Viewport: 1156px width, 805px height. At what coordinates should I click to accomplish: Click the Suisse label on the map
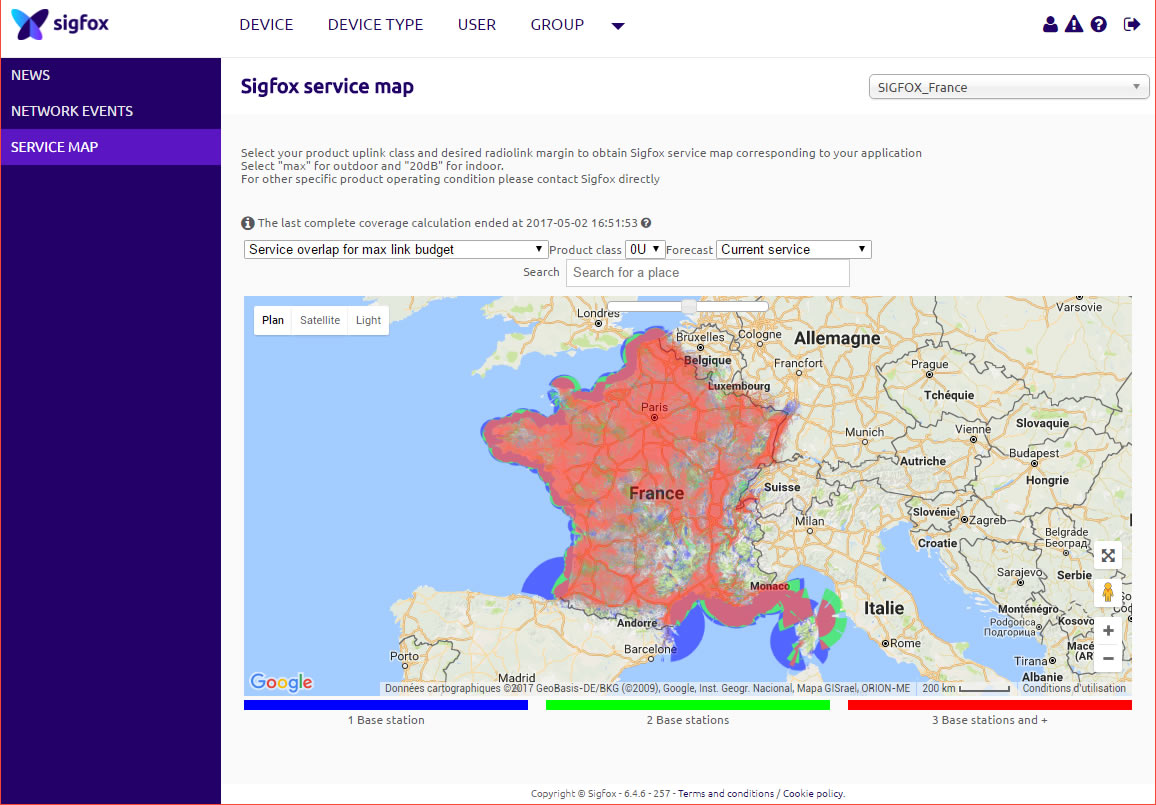(x=782, y=487)
